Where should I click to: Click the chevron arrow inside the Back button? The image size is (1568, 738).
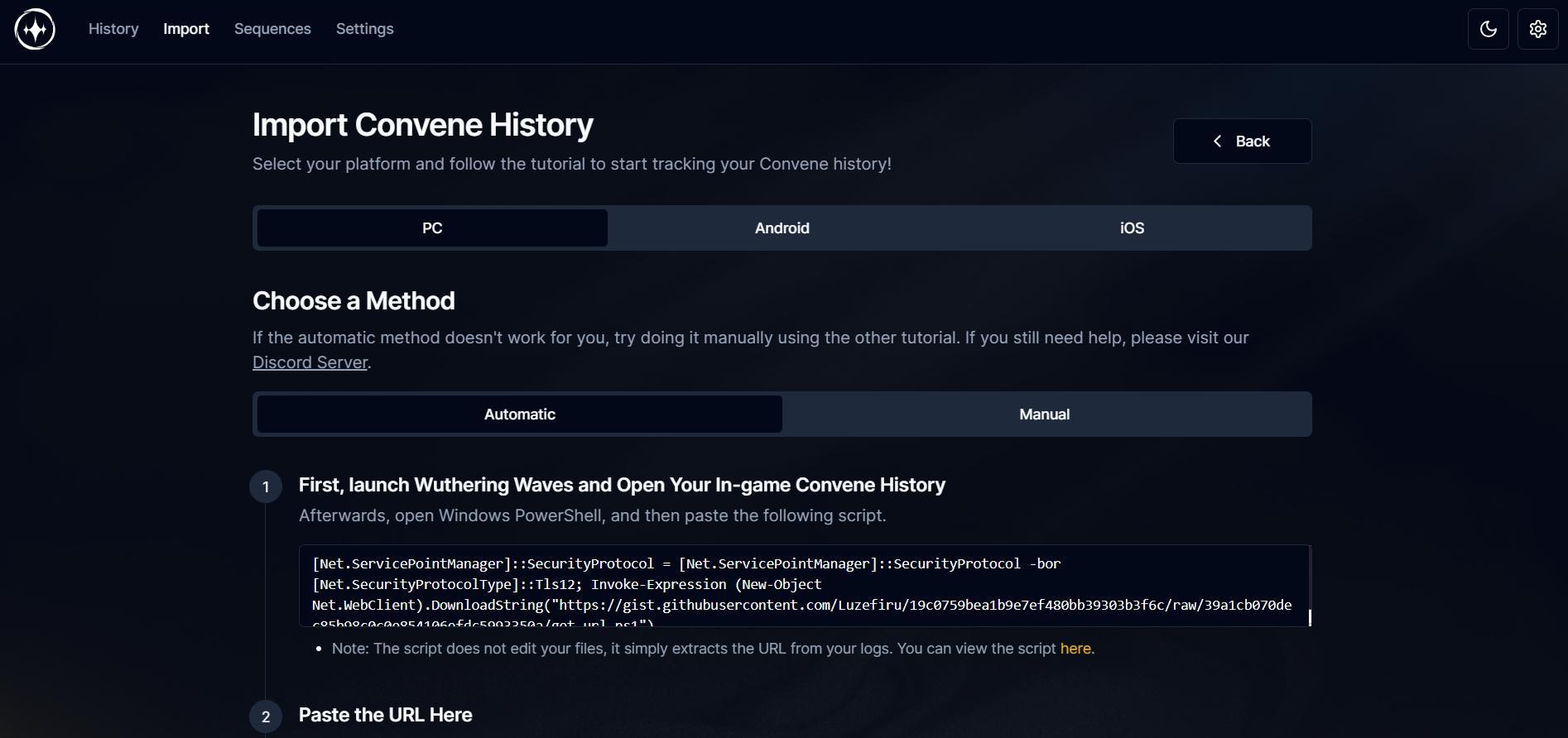pyautogui.click(x=1217, y=141)
